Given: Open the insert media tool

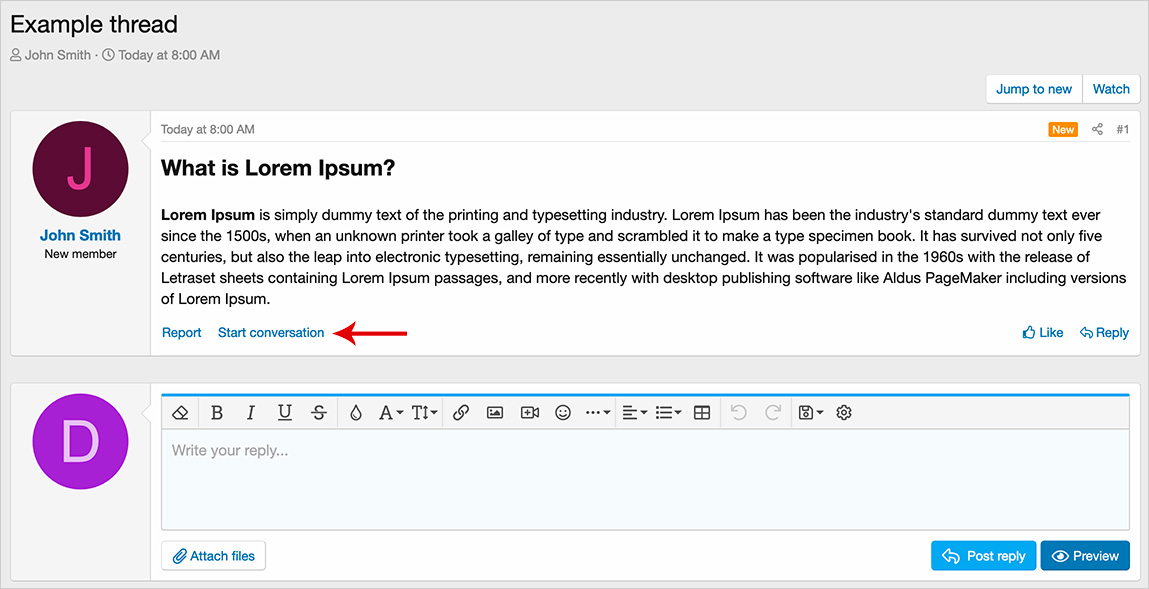Looking at the screenshot, I should (530, 412).
